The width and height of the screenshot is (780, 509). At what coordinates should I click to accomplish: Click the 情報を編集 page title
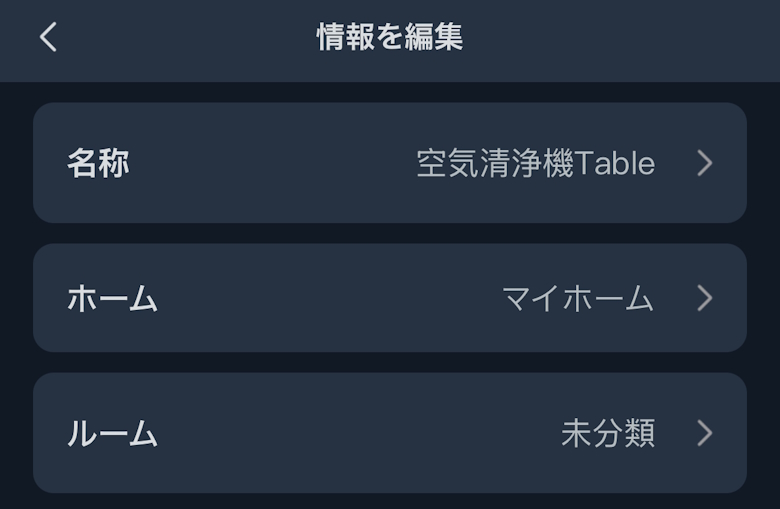click(390, 38)
